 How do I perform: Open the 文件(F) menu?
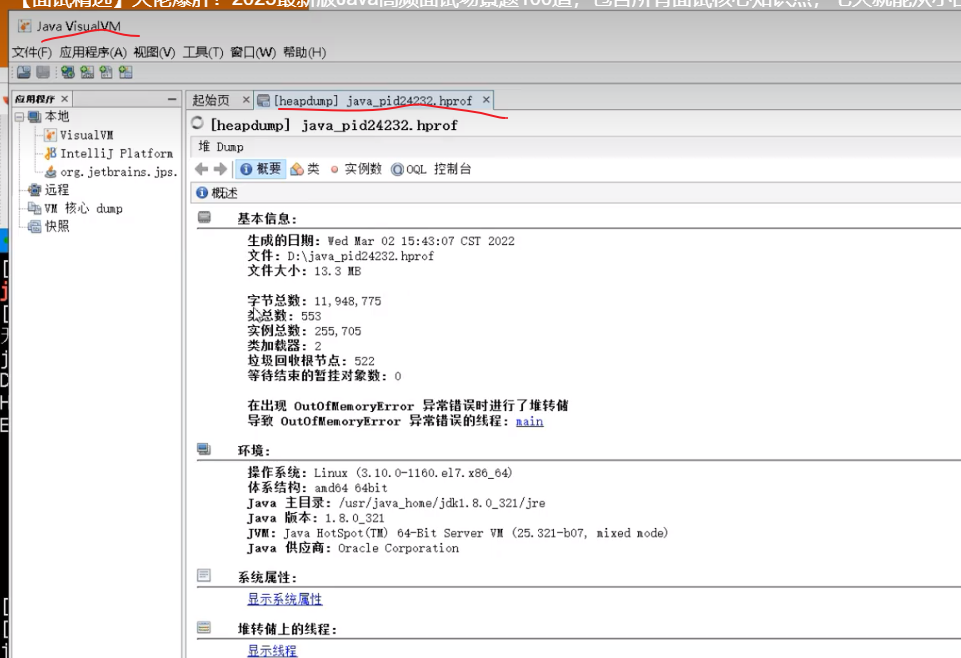(32, 53)
